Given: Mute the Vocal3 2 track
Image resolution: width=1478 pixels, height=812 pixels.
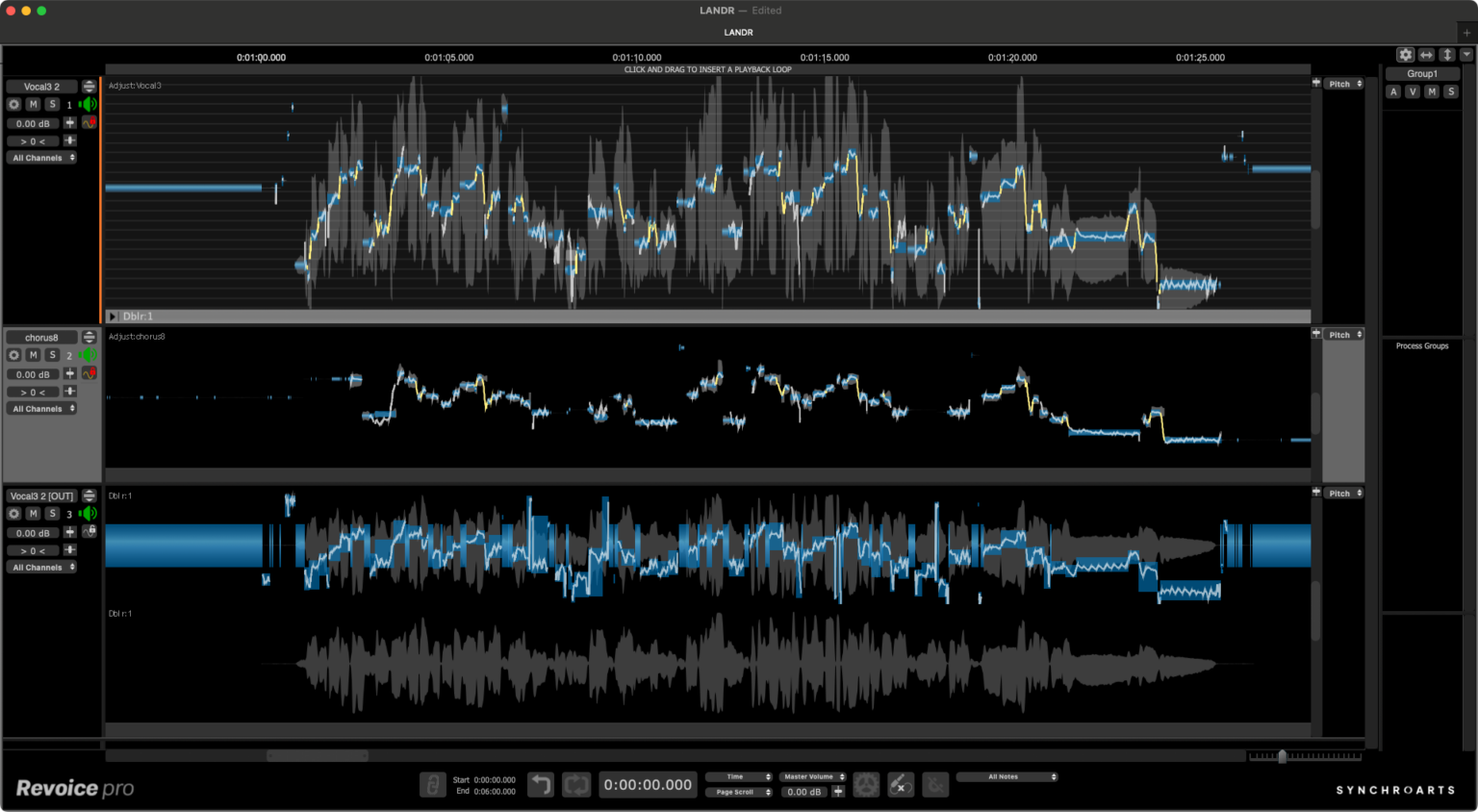Looking at the screenshot, I should (x=33, y=104).
